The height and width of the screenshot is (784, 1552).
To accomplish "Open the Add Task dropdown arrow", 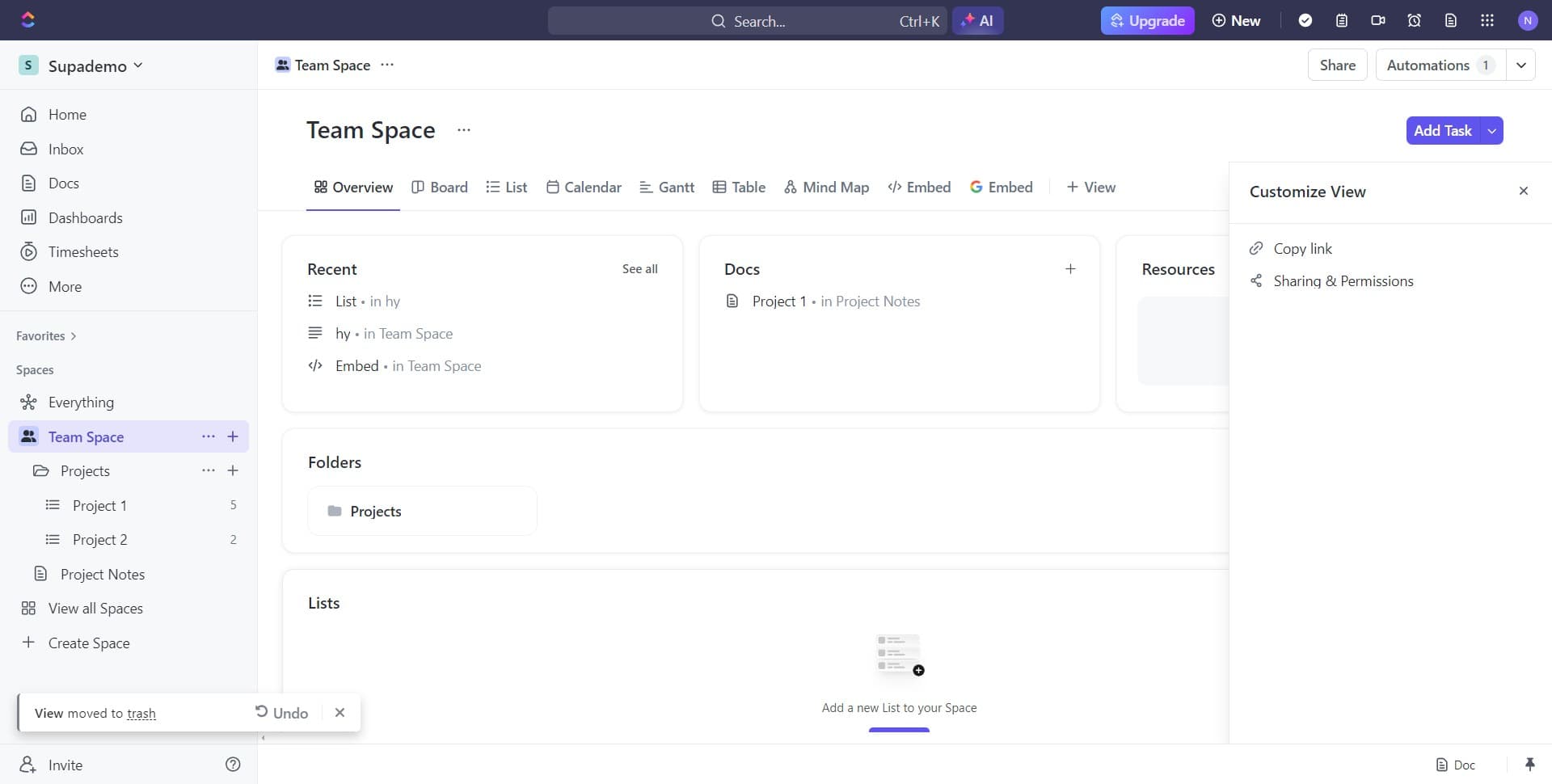I will 1492,131.
